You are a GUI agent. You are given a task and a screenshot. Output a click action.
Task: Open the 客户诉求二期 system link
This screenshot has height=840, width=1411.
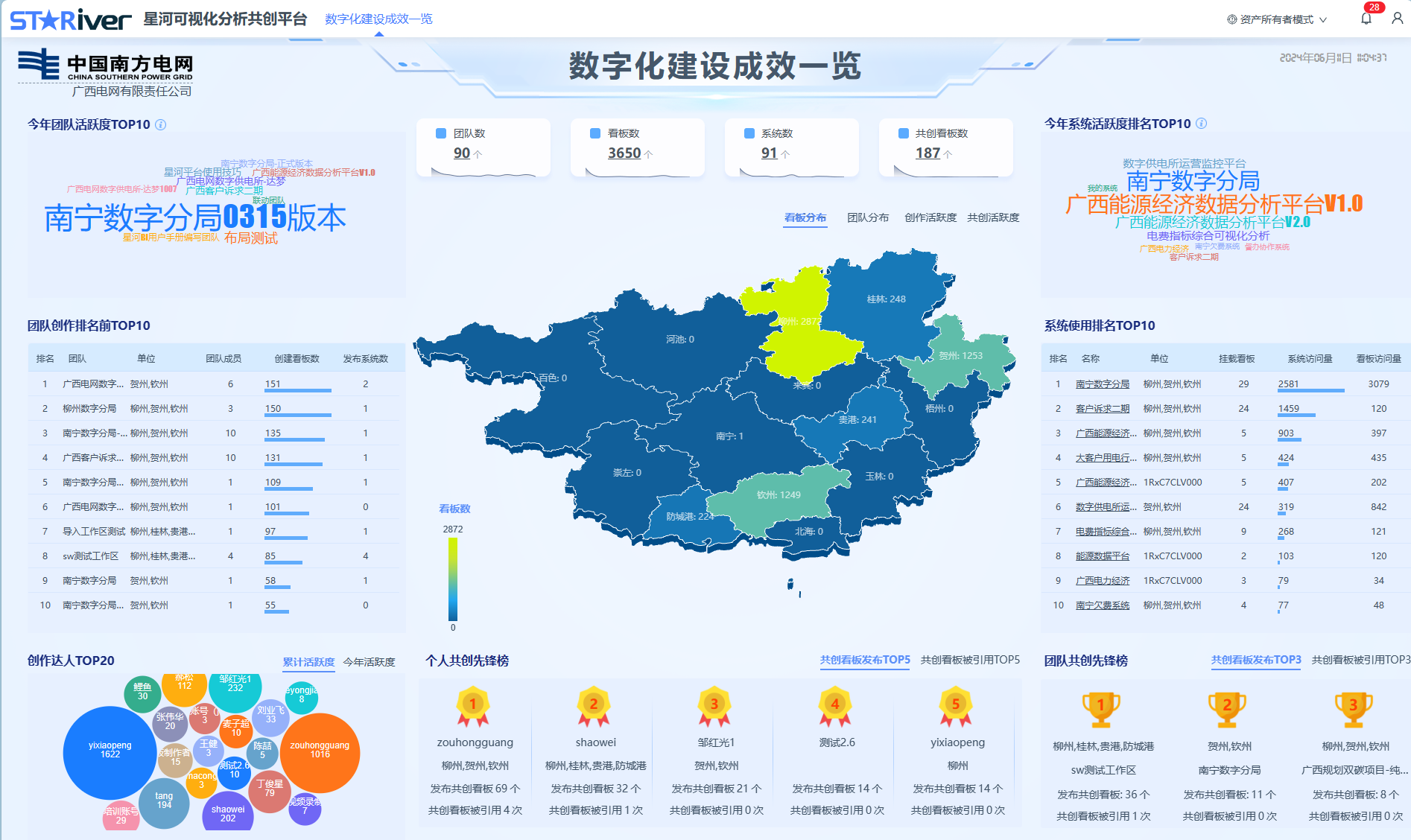1102,409
